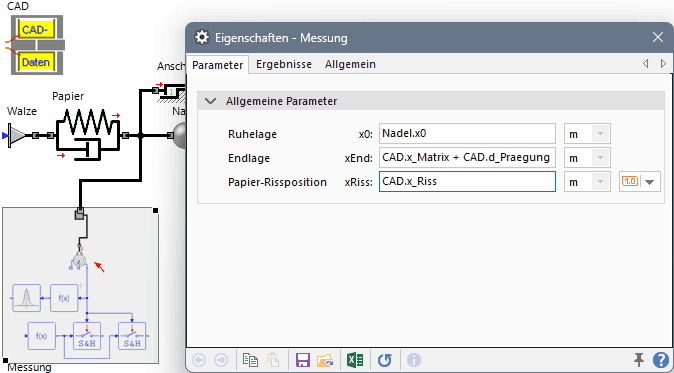Image resolution: width=674 pixels, height=373 pixels.
Task: Click the first S&H block in Messung
Action: point(87,336)
